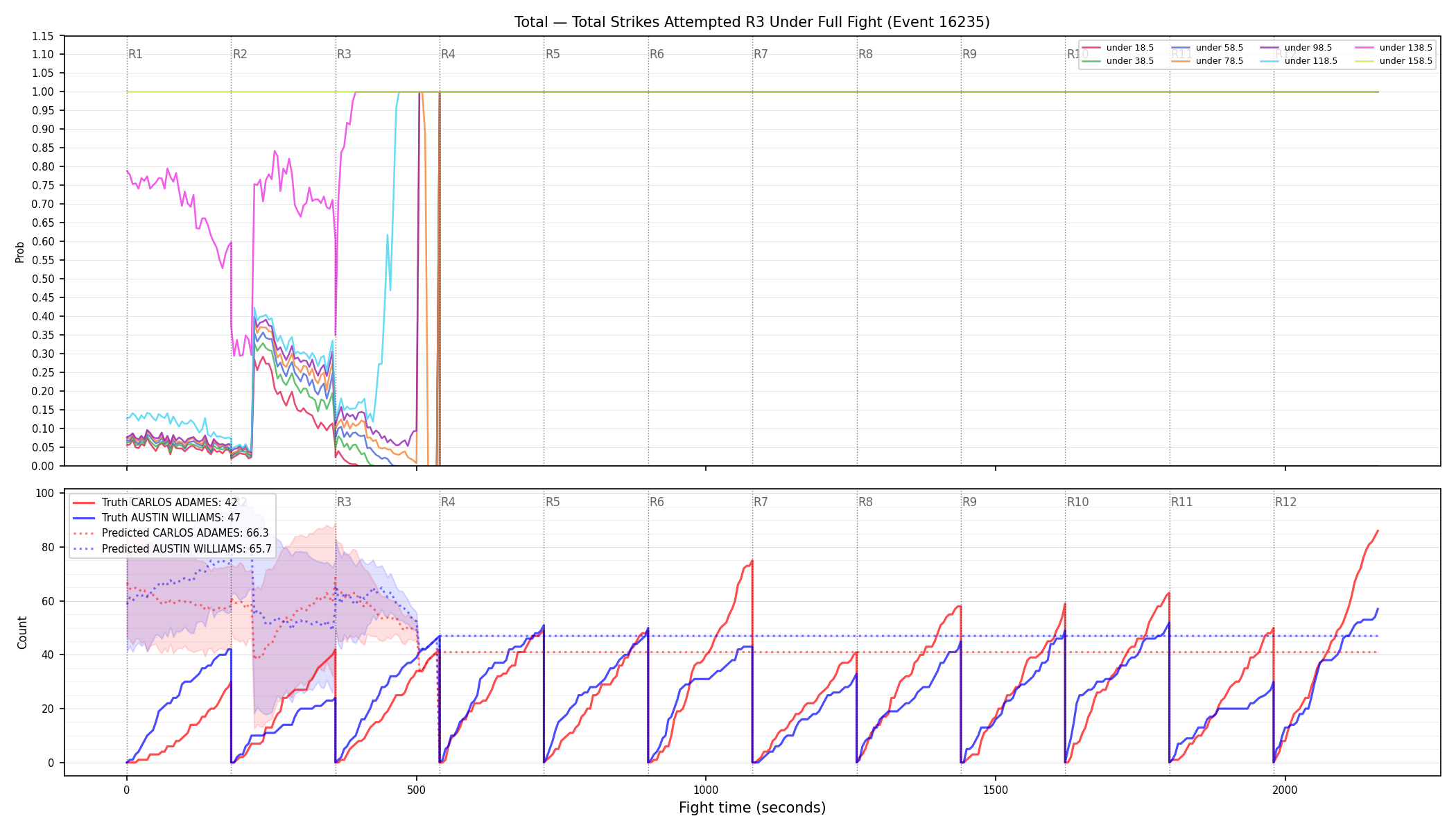This screenshot has height=832, width=1456.
Task: Click the 'under 98.5' legend entry
Action: point(1296,48)
